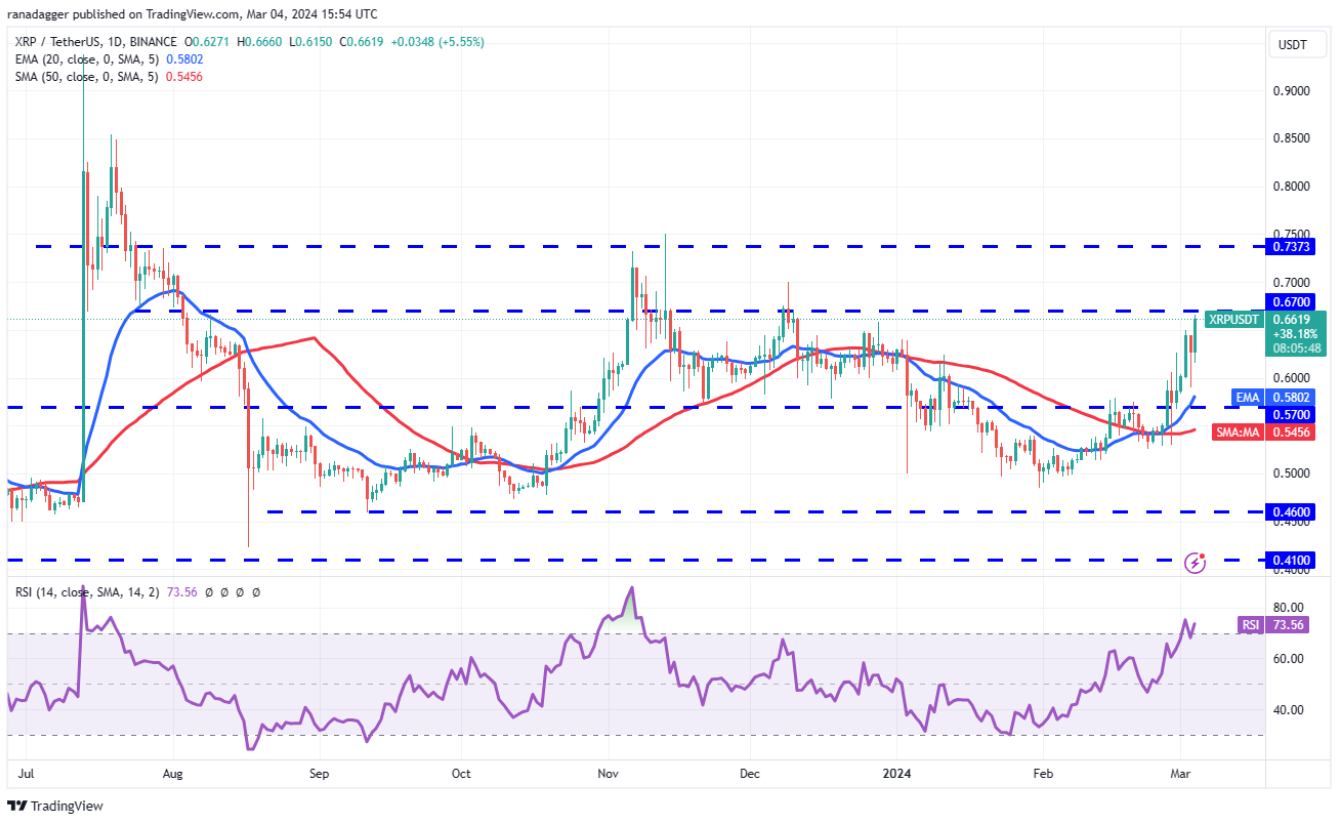Click the purple lightning bolt icon
The height and width of the screenshot is (822, 1338).
(1194, 563)
